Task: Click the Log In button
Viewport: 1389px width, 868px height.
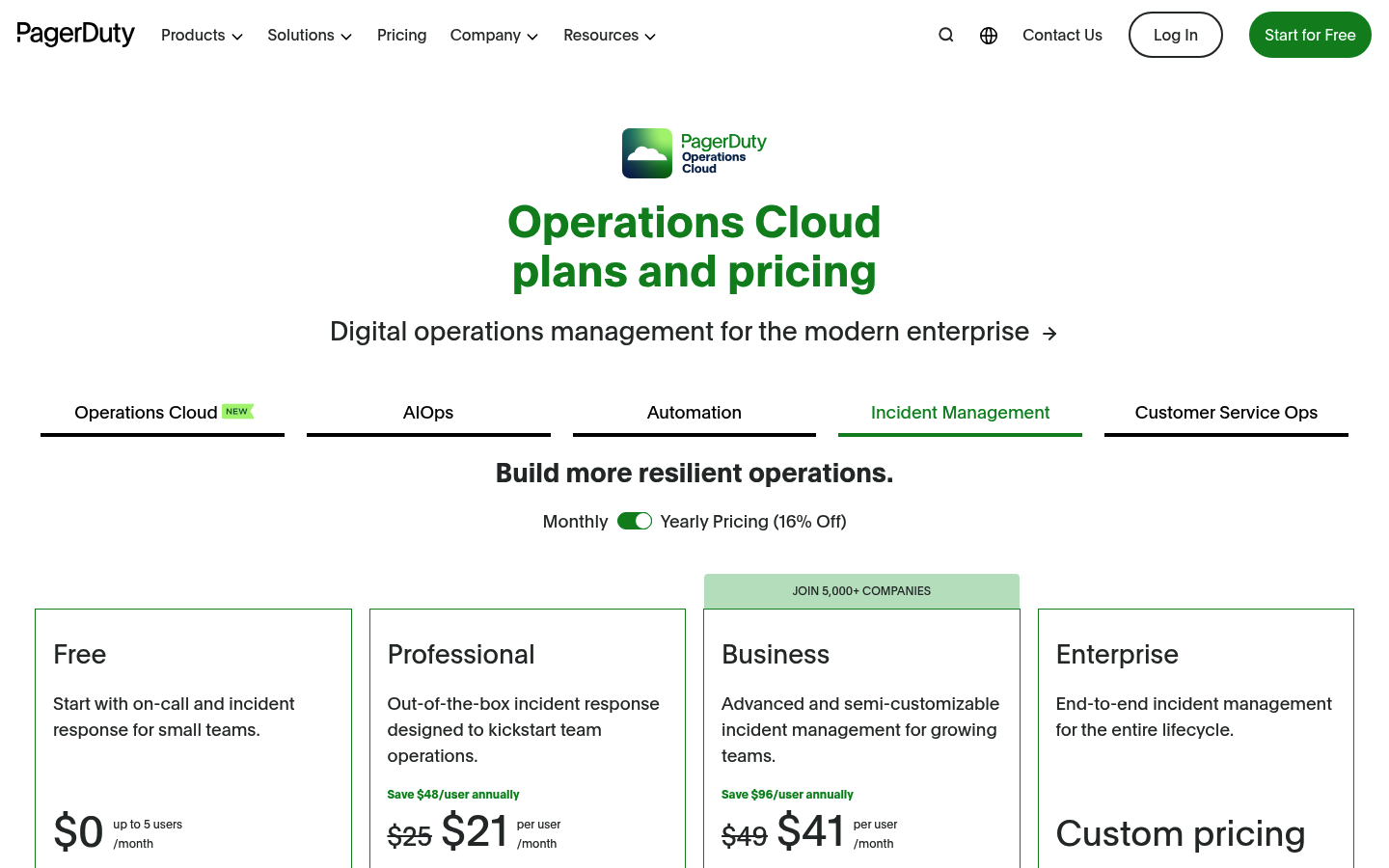Action: pyautogui.click(x=1176, y=35)
